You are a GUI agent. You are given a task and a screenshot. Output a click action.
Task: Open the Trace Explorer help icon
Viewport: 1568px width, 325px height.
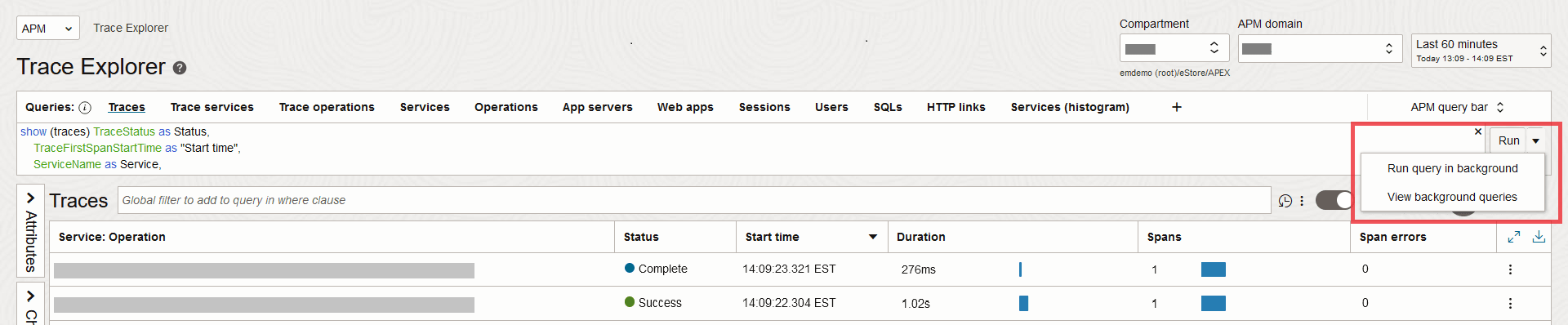180,68
